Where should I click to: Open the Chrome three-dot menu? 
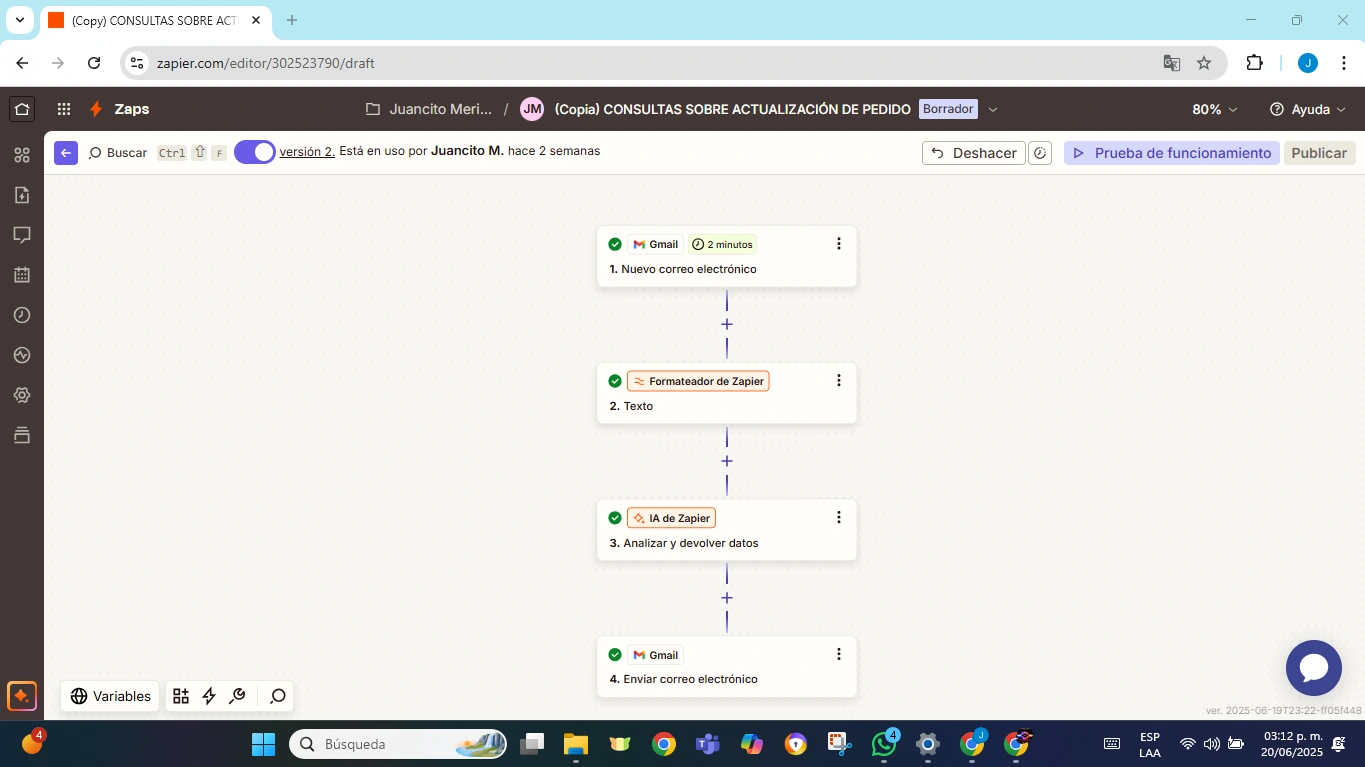click(x=1343, y=63)
